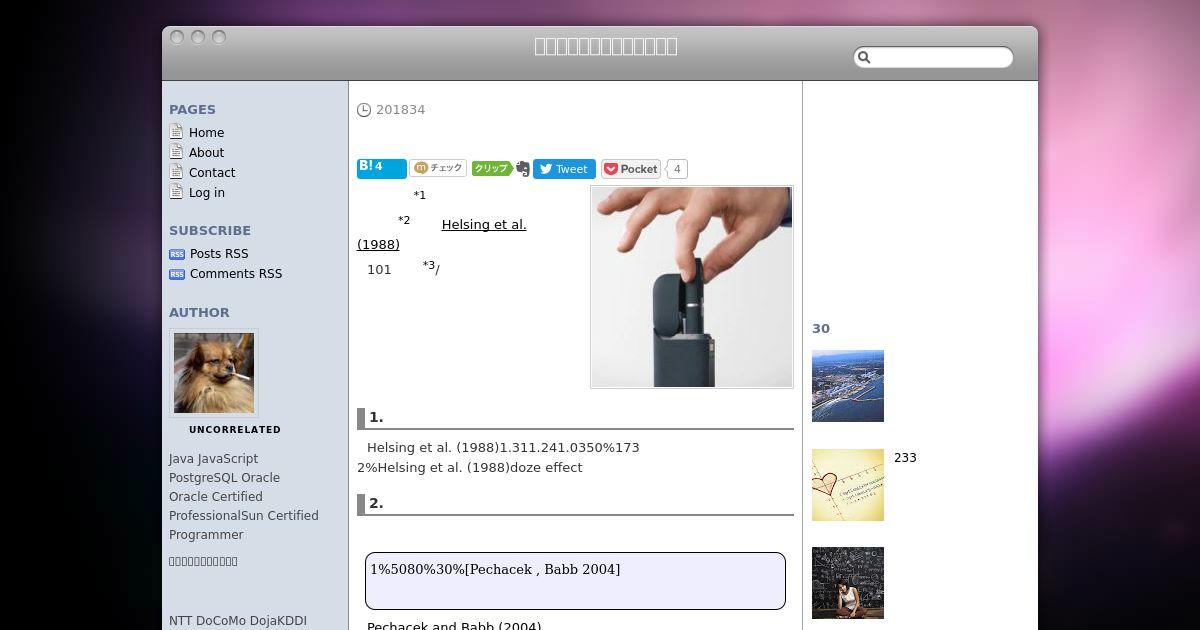Click the RSS icon next to Comments RSS
The height and width of the screenshot is (630, 1200).
(177, 274)
